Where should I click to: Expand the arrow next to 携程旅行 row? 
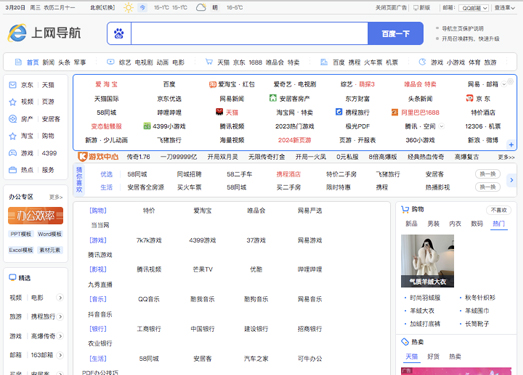(x=60, y=317)
